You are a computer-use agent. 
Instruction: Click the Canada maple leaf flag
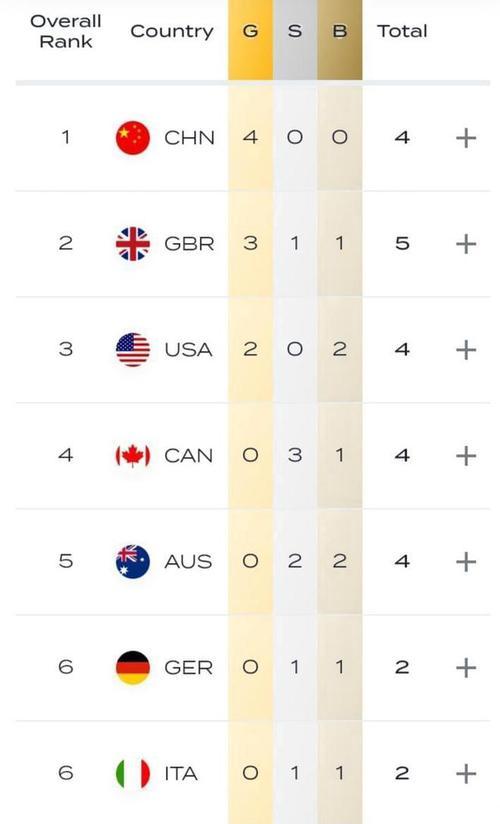coord(132,456)
